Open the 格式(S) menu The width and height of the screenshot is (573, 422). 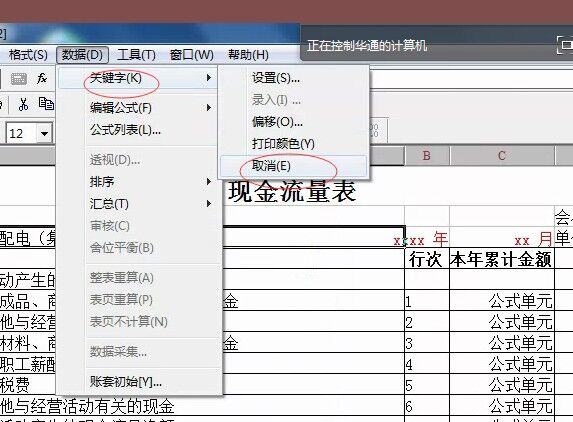coord(28,55)
